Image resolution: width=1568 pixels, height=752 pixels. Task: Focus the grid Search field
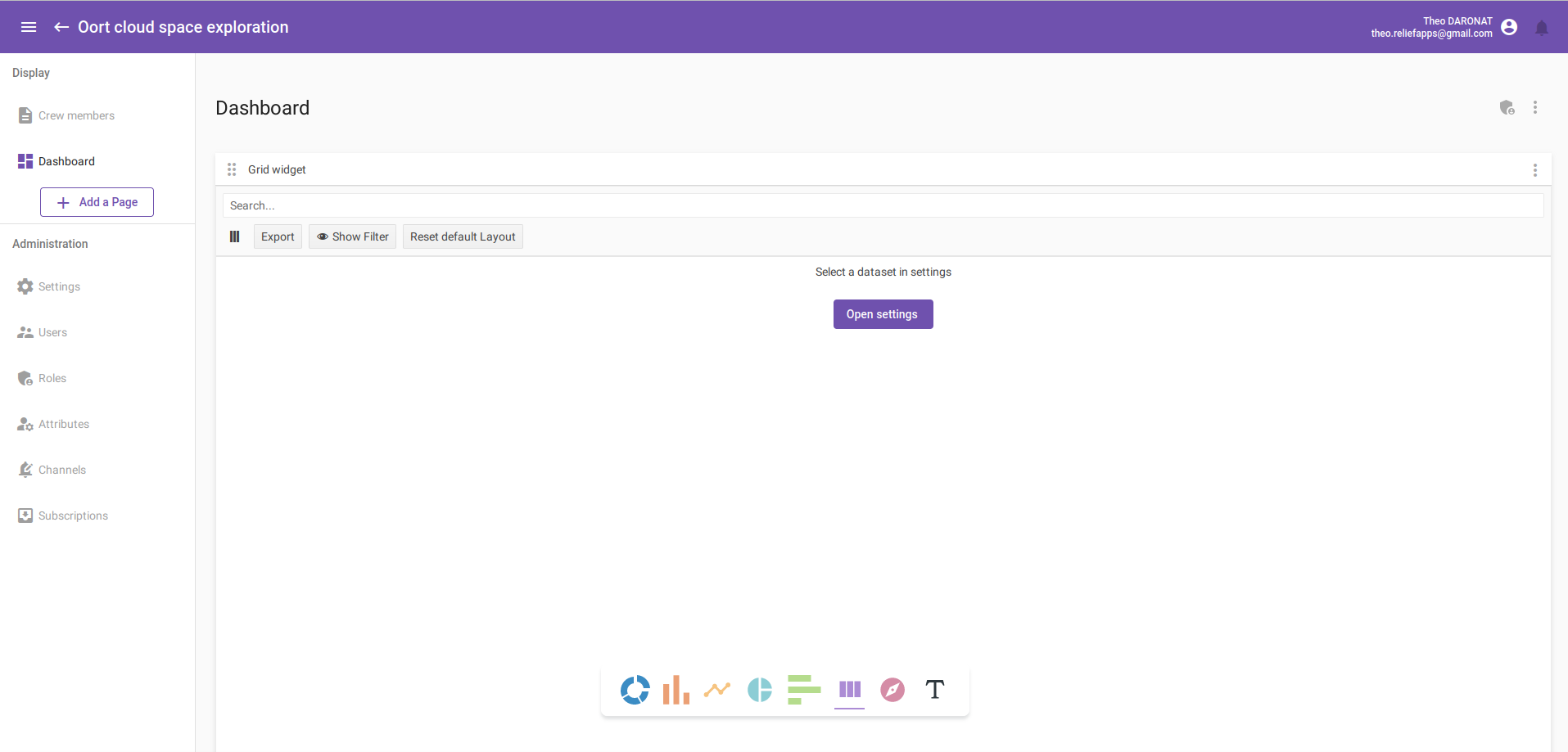point(883,205)
